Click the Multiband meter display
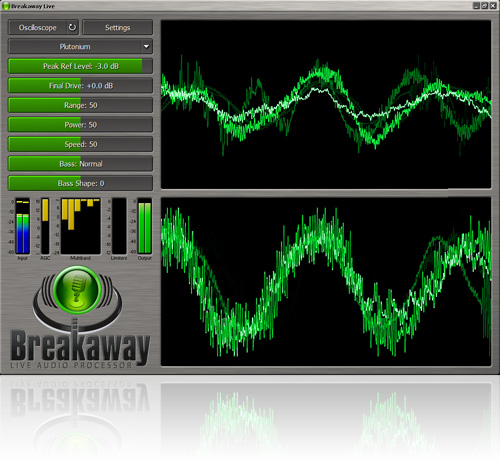 point(80,226)
